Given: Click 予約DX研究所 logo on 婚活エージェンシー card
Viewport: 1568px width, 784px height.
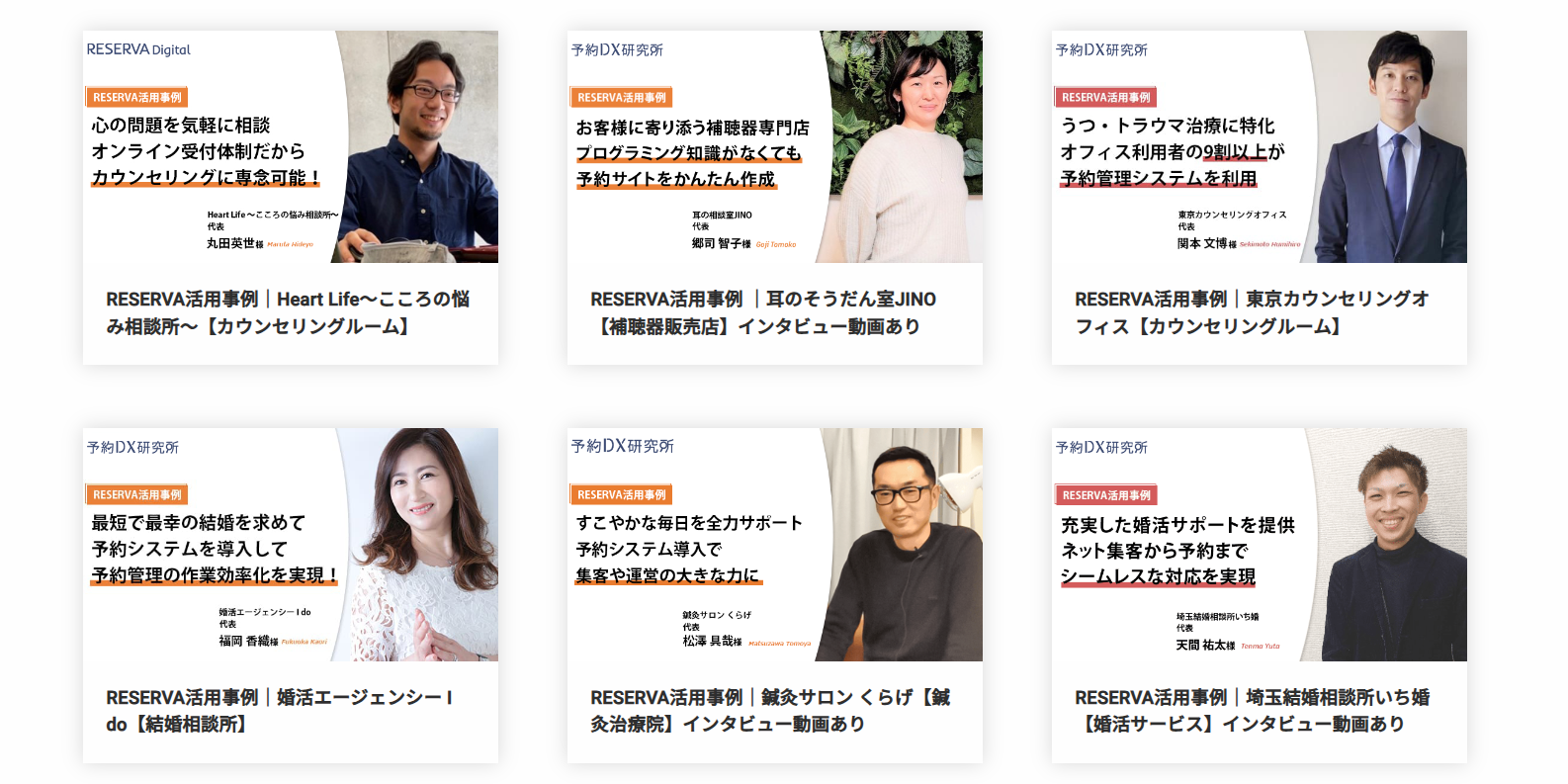Looking at the screenshot, I should tap(132, 447).
